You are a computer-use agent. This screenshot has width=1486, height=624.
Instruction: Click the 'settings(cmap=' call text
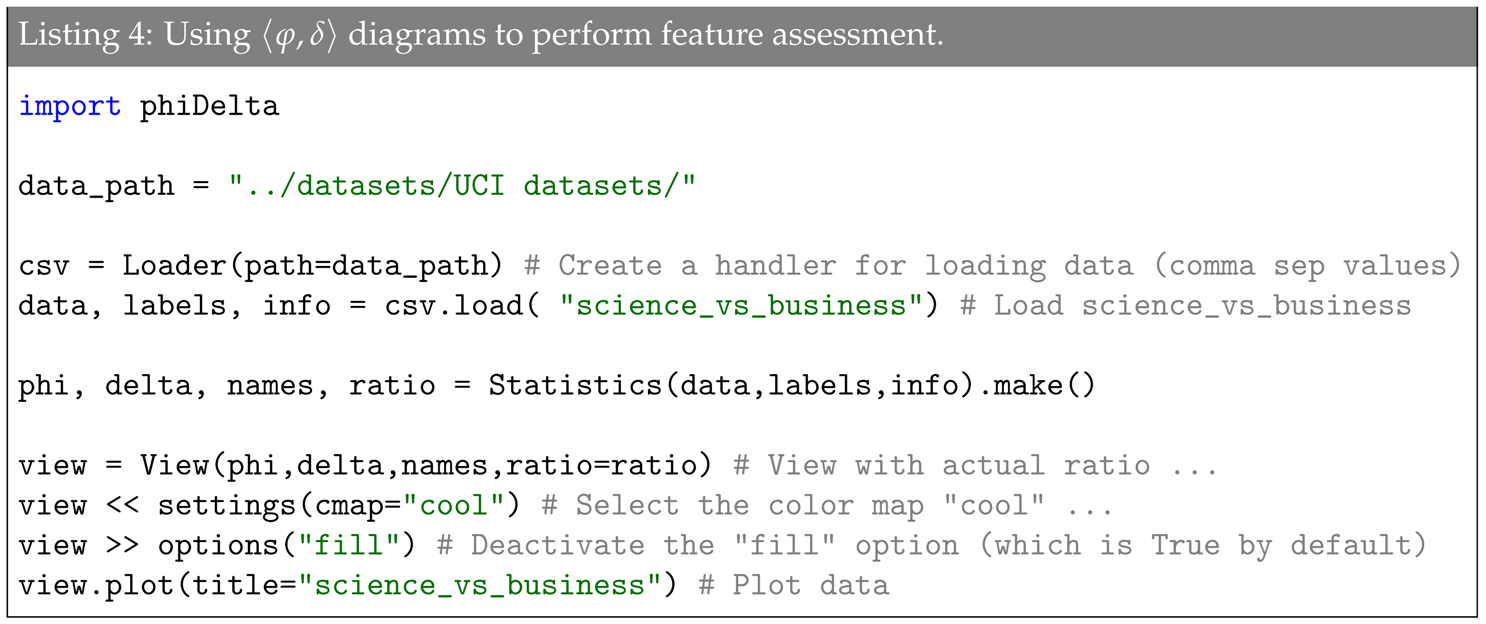click(x=278, y=505)
